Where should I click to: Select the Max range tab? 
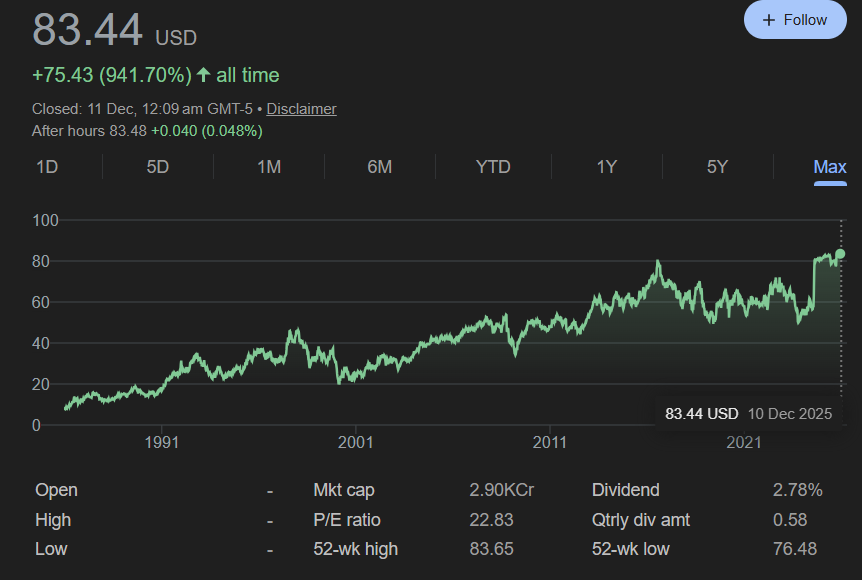[830, 167]
